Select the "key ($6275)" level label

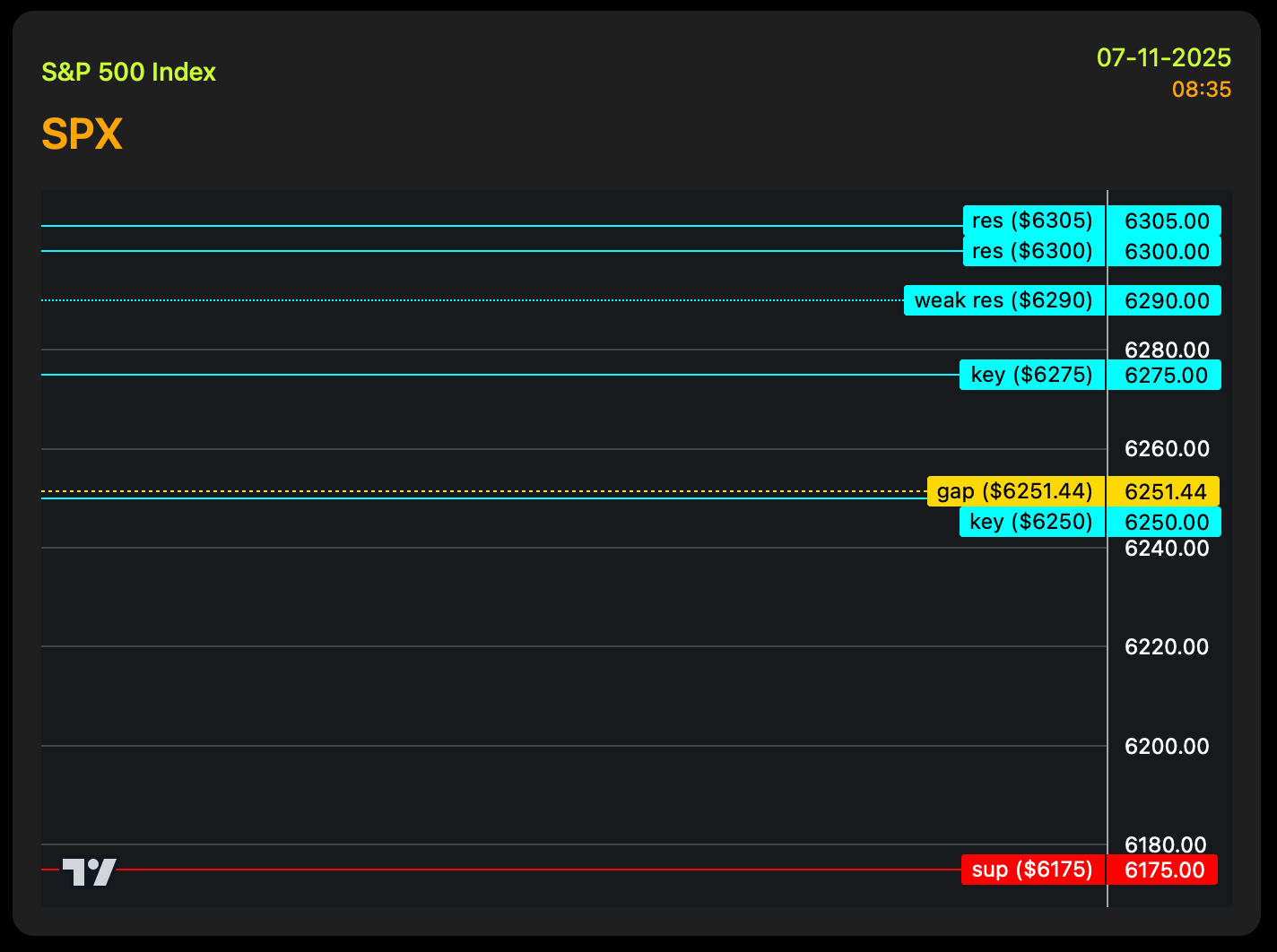1032,375
